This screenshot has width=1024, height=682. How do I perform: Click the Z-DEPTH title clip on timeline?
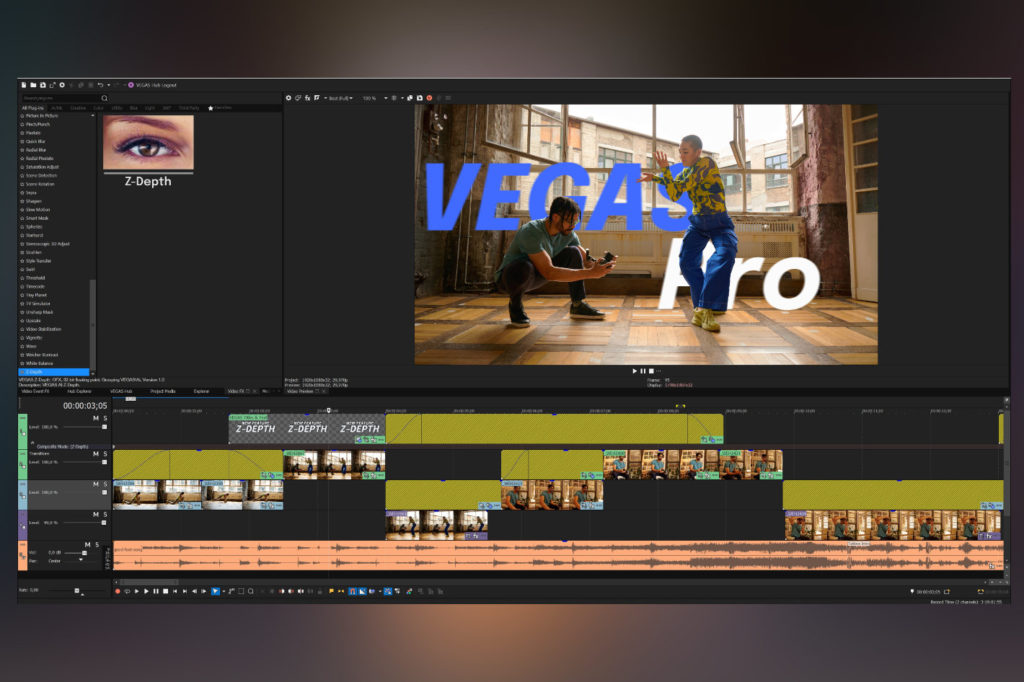tap(307, 429)
